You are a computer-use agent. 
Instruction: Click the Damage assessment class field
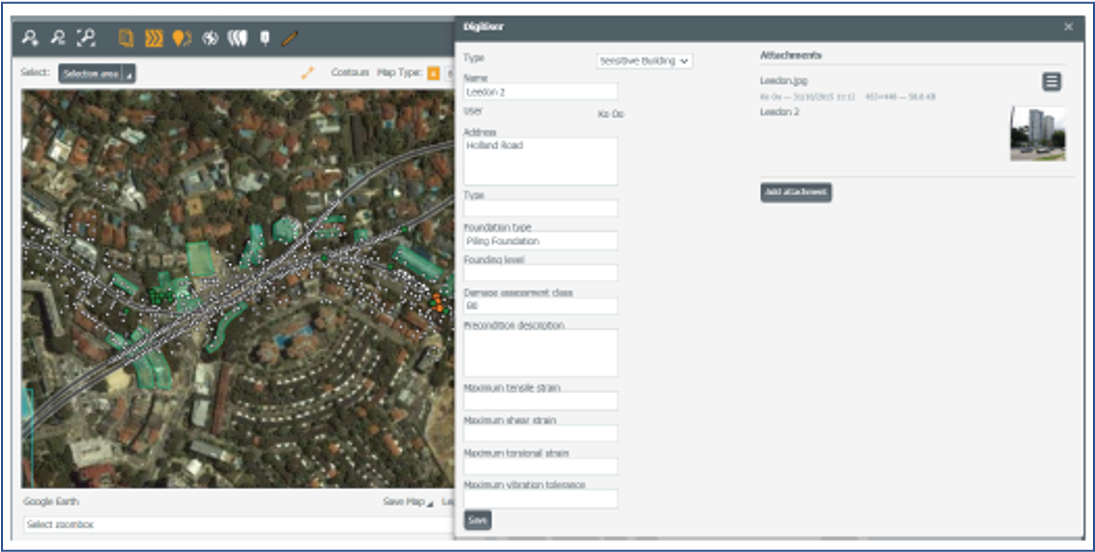[541, 306]
